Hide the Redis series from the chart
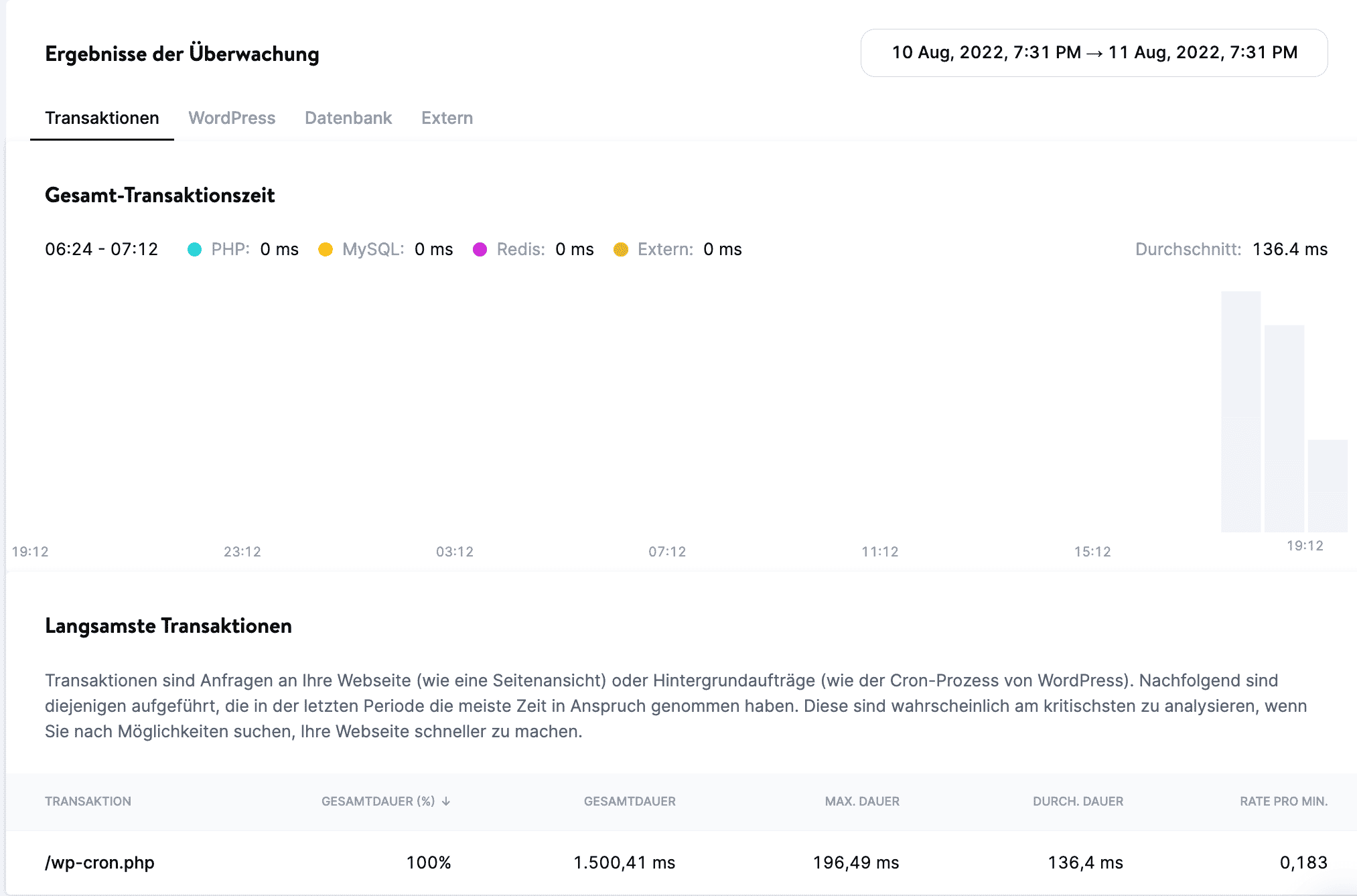 click(480, 248)
